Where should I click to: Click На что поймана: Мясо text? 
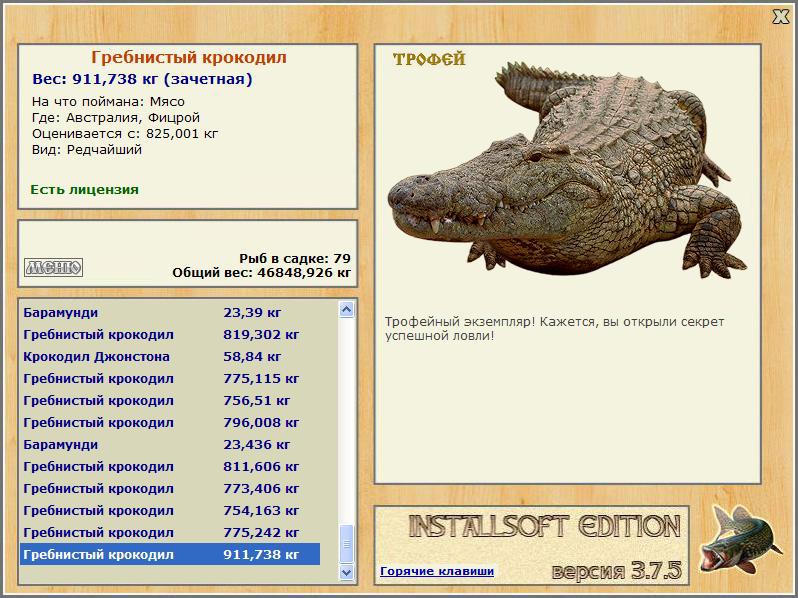[108, 102]
